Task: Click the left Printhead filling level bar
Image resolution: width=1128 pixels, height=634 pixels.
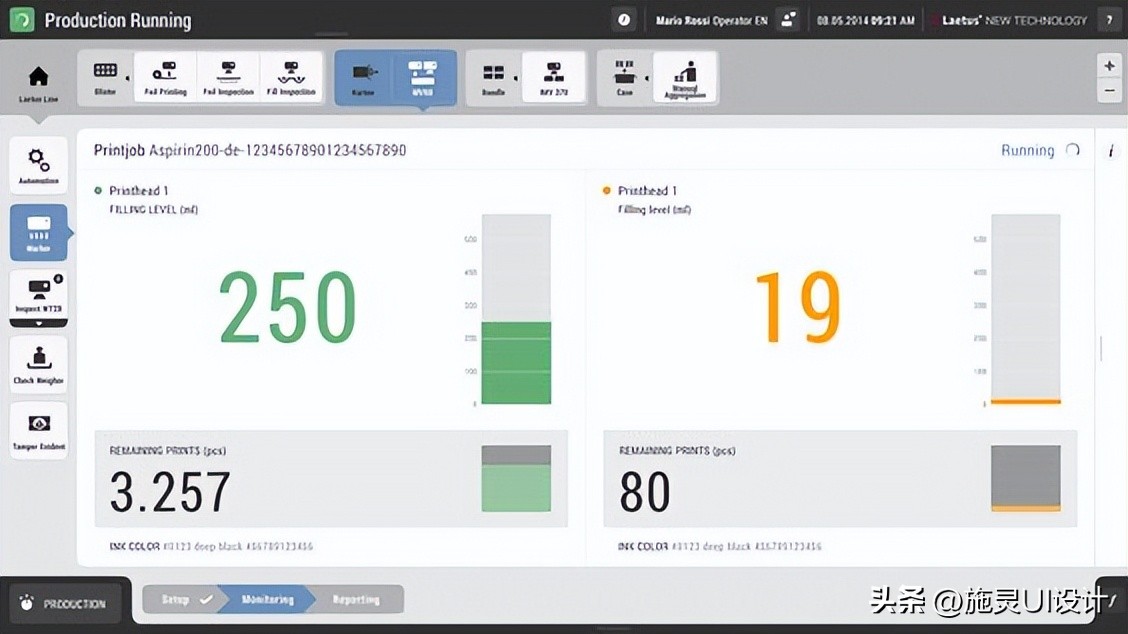Action: tap(516, 310)
